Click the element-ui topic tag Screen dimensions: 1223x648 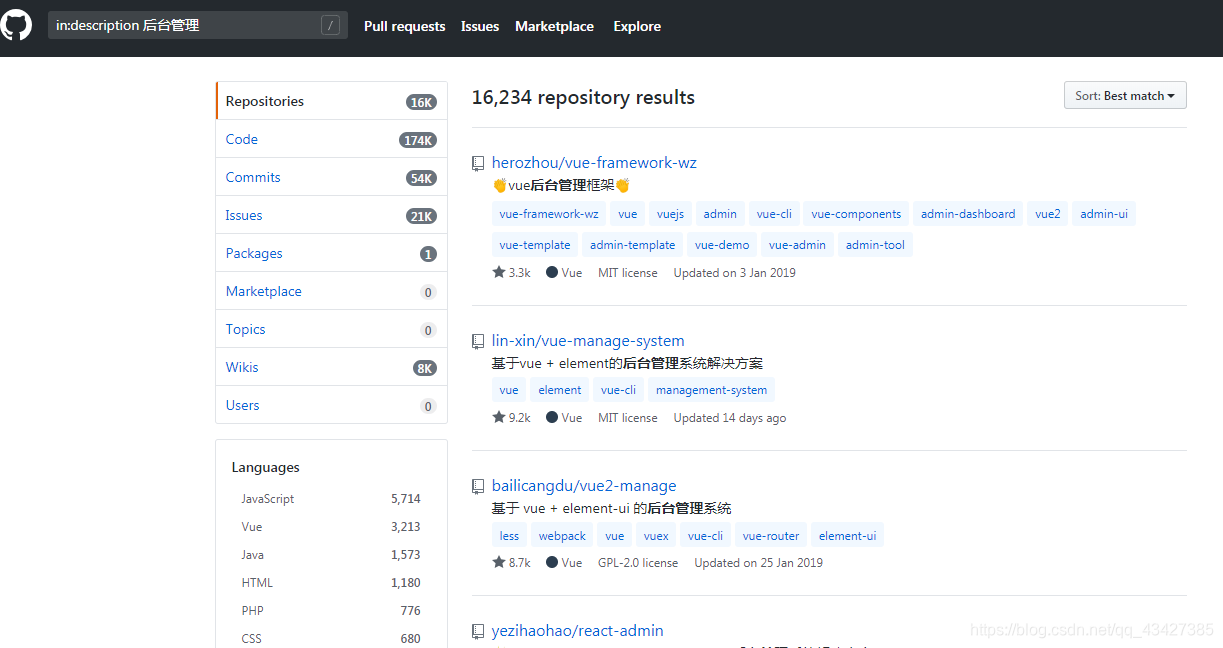tap(847, 535)
